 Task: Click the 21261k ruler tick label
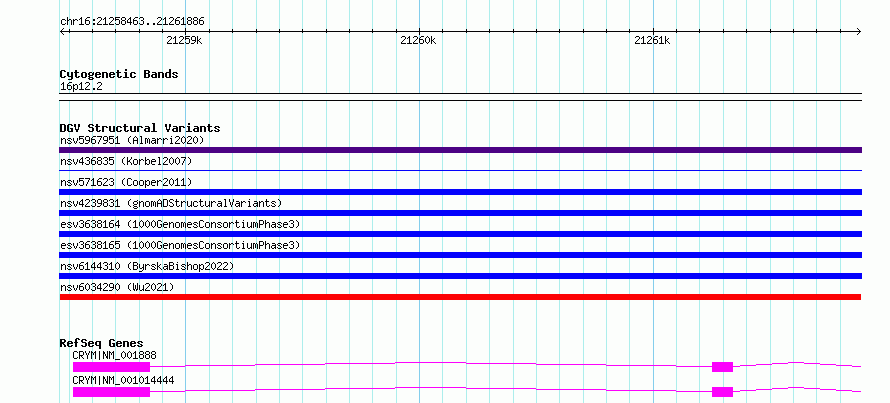(x=652, y=40)
